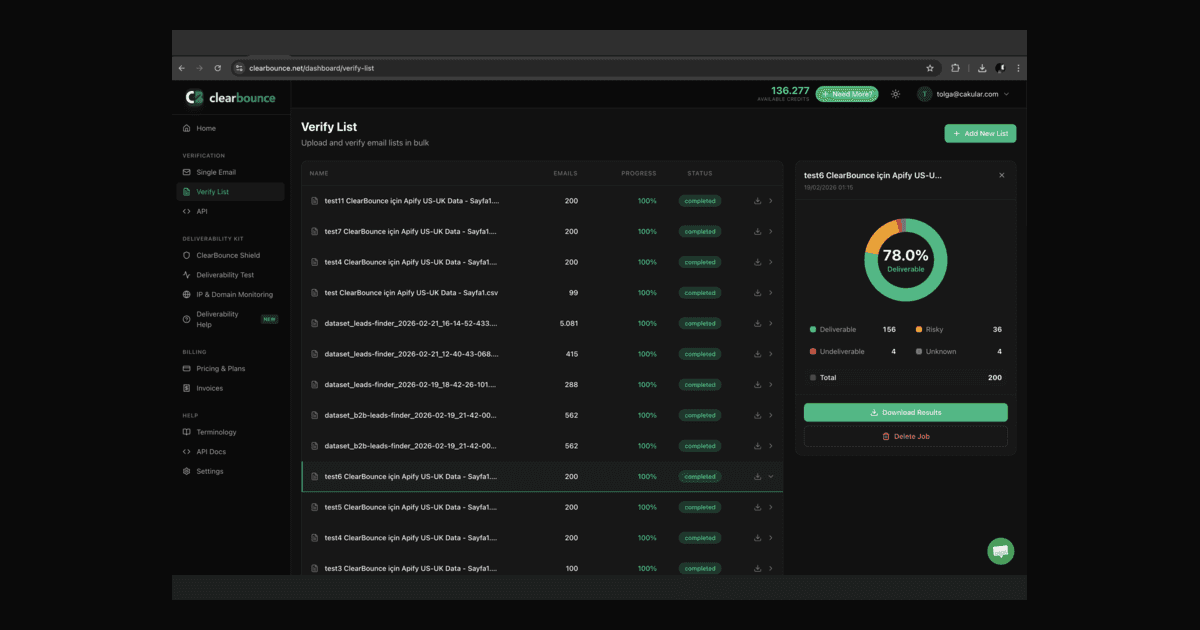Click the 136.277 available credits counter
1200x630 pixels.
click(784, 93)
